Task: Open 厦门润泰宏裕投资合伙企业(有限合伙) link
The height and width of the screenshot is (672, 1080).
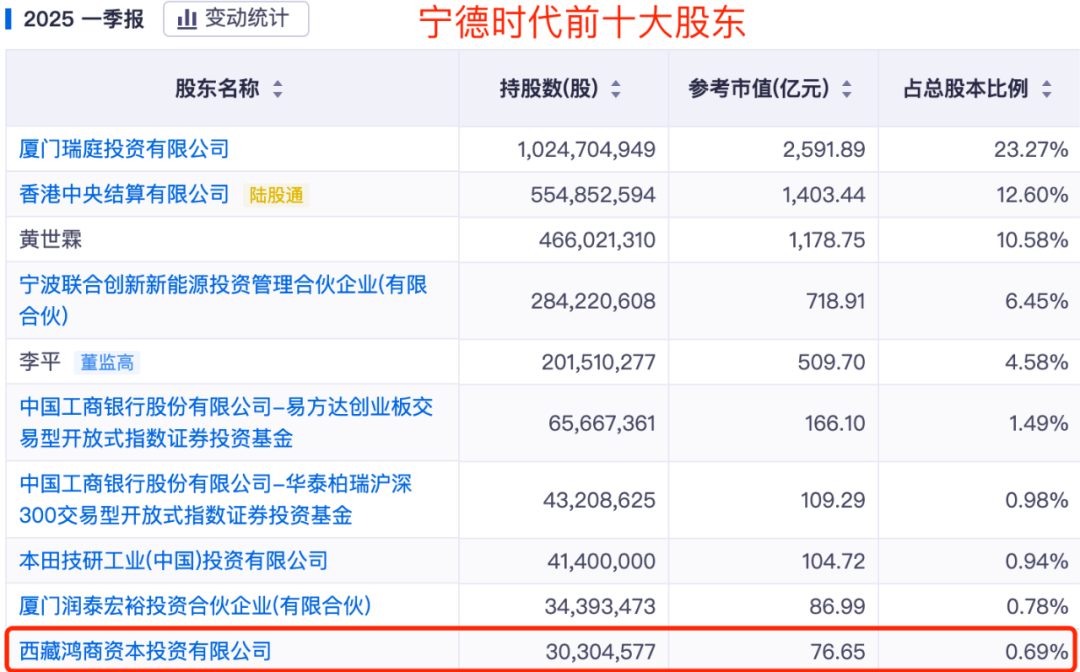Action: (x=195, y=606)
